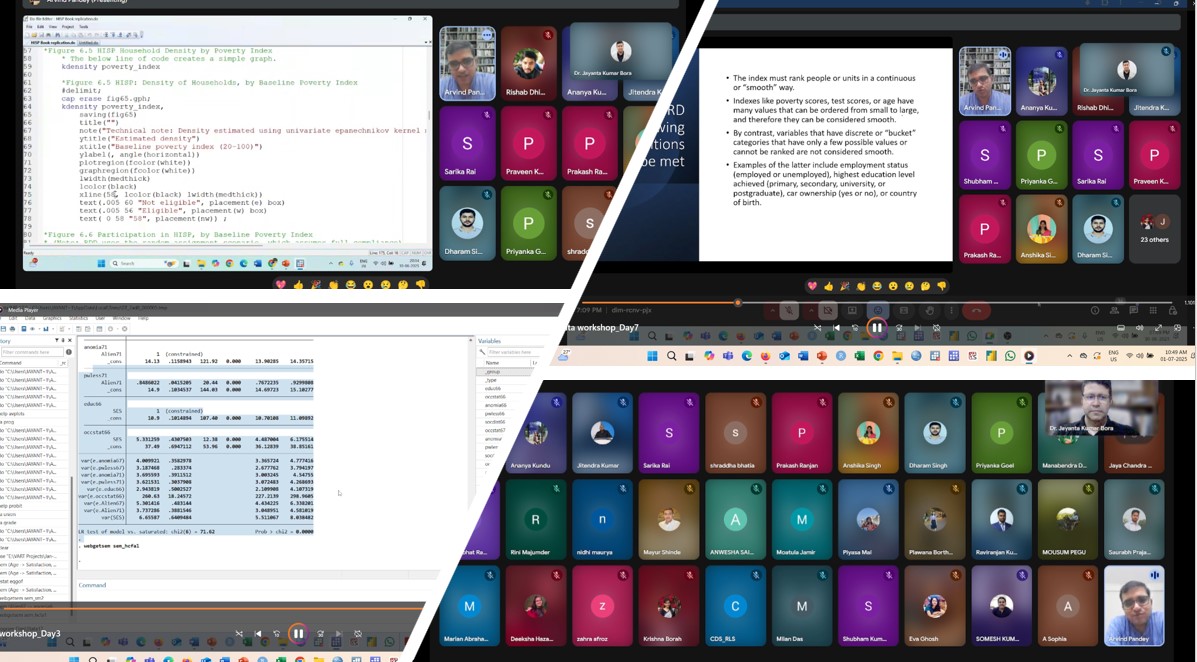Toggle repeat in workshop_Day7 player
1197x662 pixels.
[x=936, y=328]
